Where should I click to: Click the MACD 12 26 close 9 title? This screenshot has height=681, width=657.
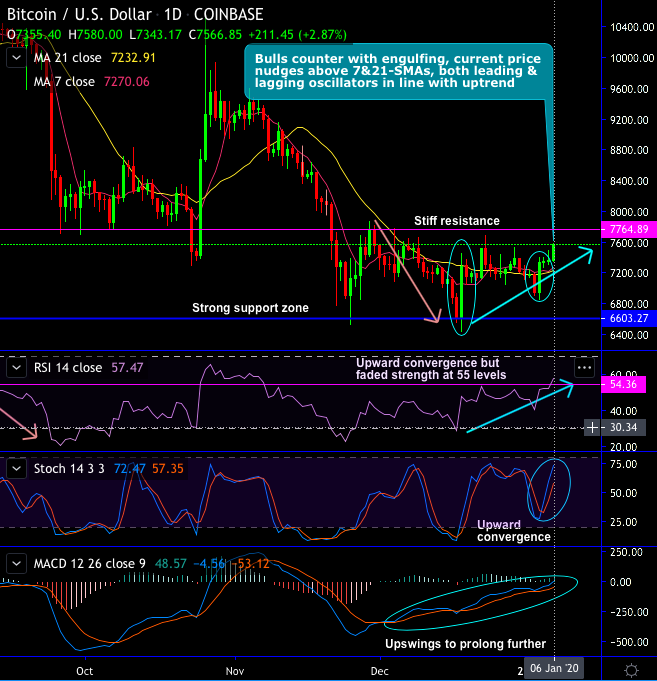point(90,564)
